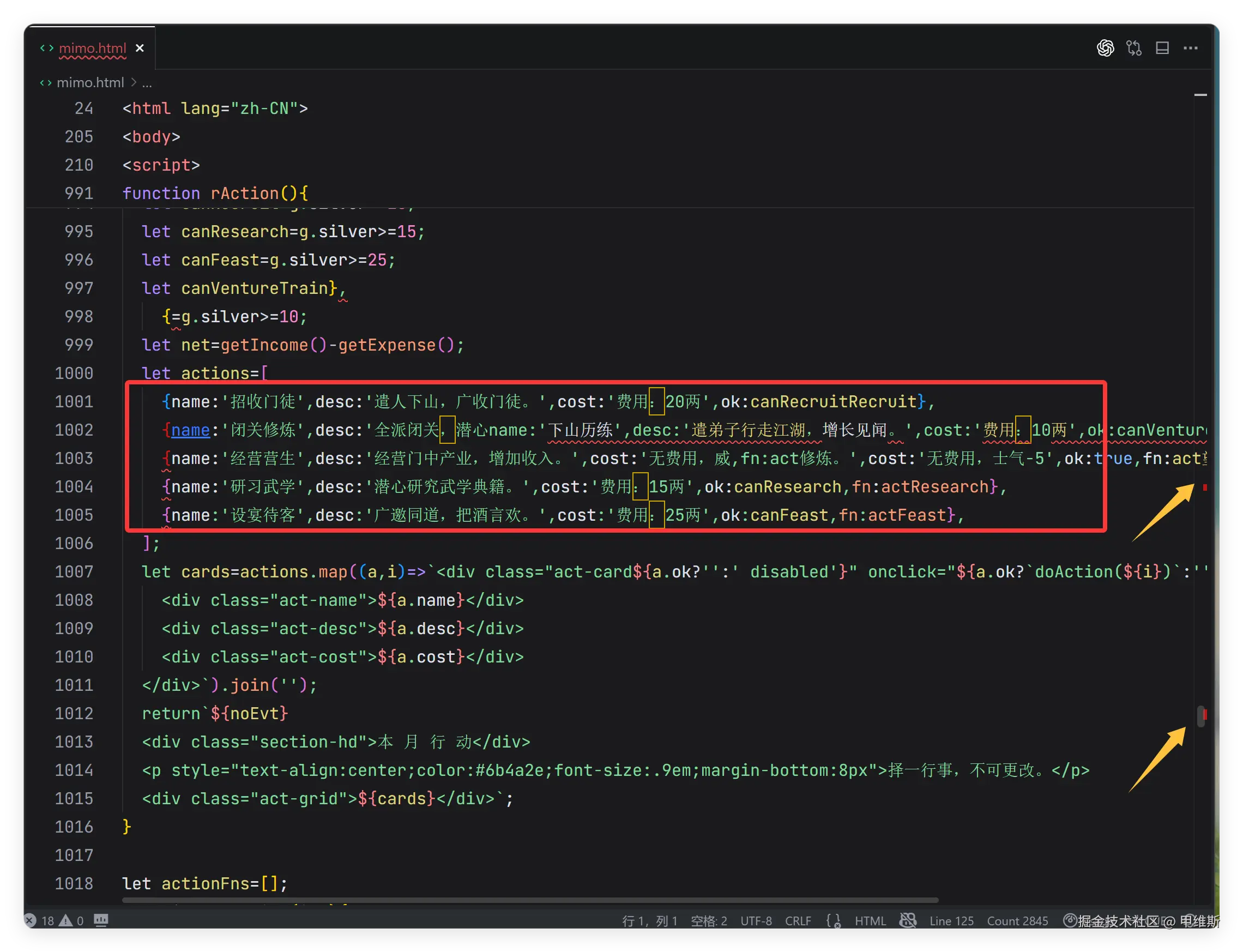The image size is (1243, 952).
Task: Change indentation via 空格: 2
Action: coord(708,921)
